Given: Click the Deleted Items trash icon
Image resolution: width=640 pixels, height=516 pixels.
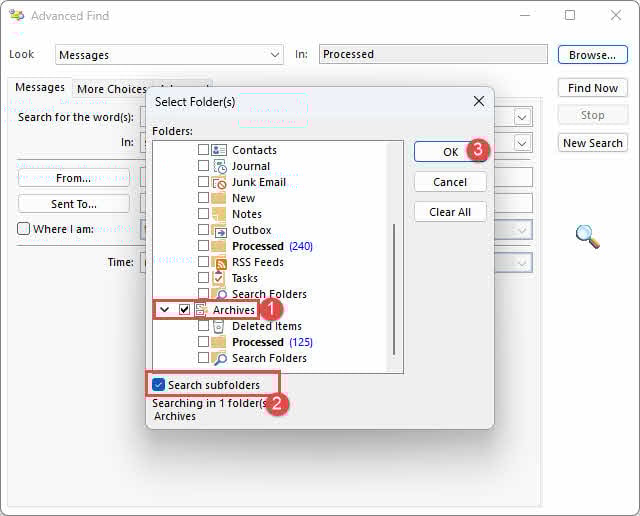Looking at the screenshot, I should 219,326.
